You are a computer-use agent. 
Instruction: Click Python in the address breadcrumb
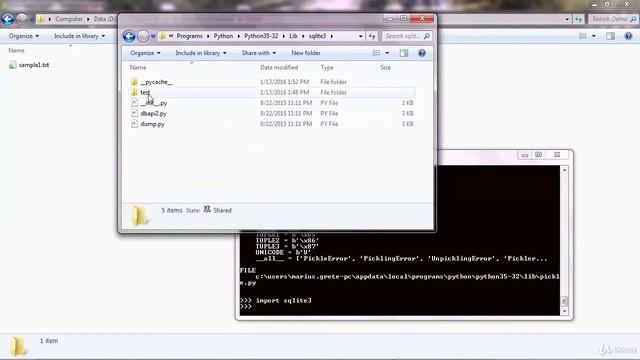(x=223, y=36)
